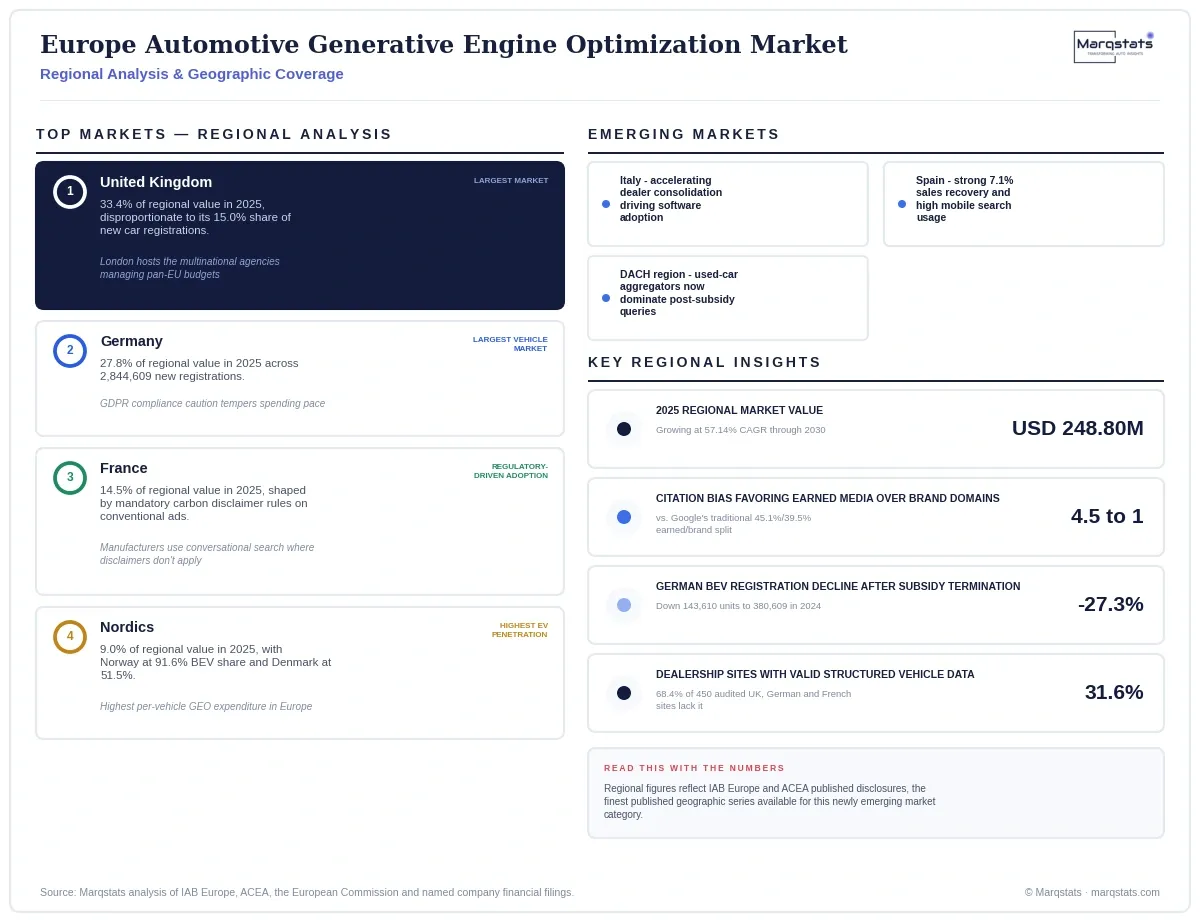Click Italy dealer consolidation text
The width and height of the screenshot is (1200, 922).
(x=671, y=199)
